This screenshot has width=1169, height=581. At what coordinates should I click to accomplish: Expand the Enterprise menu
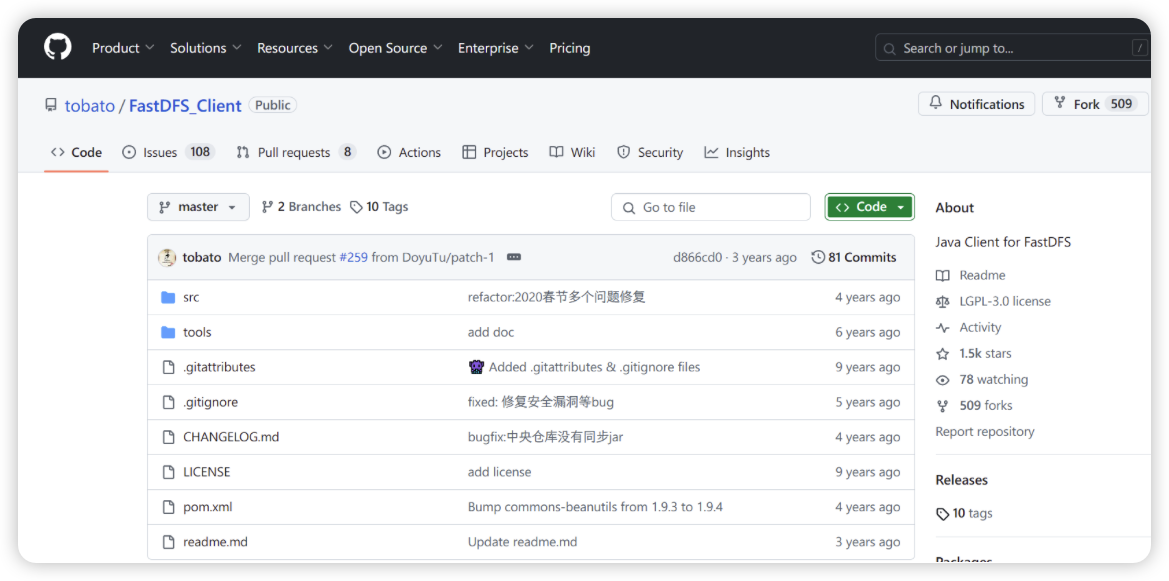[x=496, y=48]
